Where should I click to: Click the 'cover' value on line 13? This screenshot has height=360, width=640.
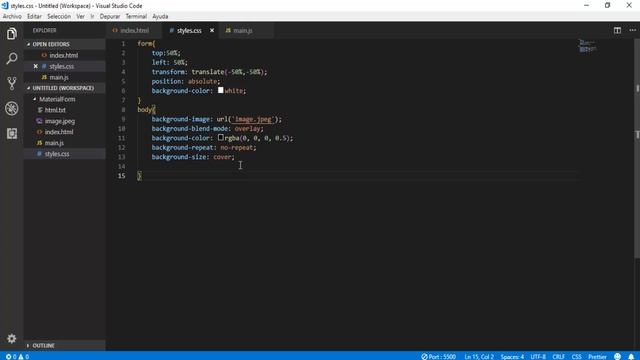[x=222, y=157]
